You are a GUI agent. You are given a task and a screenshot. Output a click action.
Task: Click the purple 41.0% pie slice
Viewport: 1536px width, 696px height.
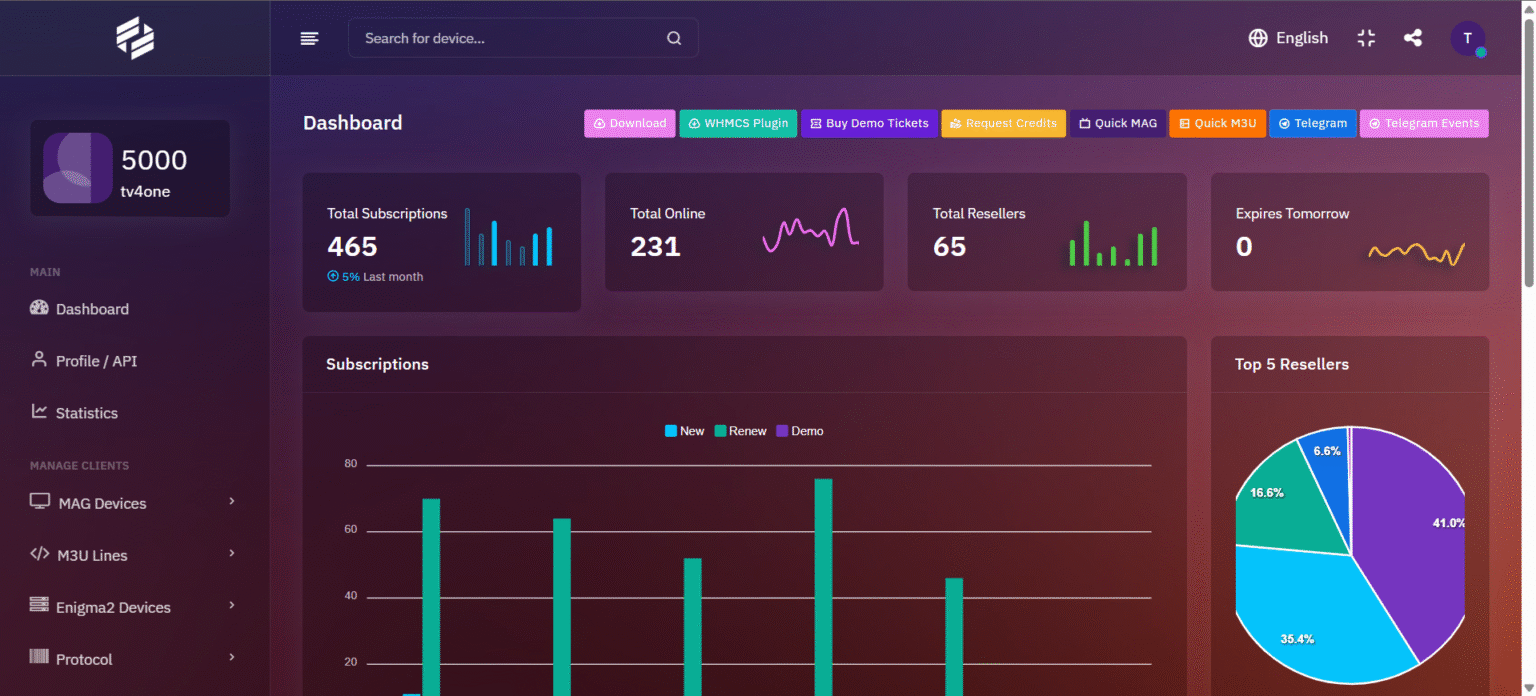[1410, 530]
